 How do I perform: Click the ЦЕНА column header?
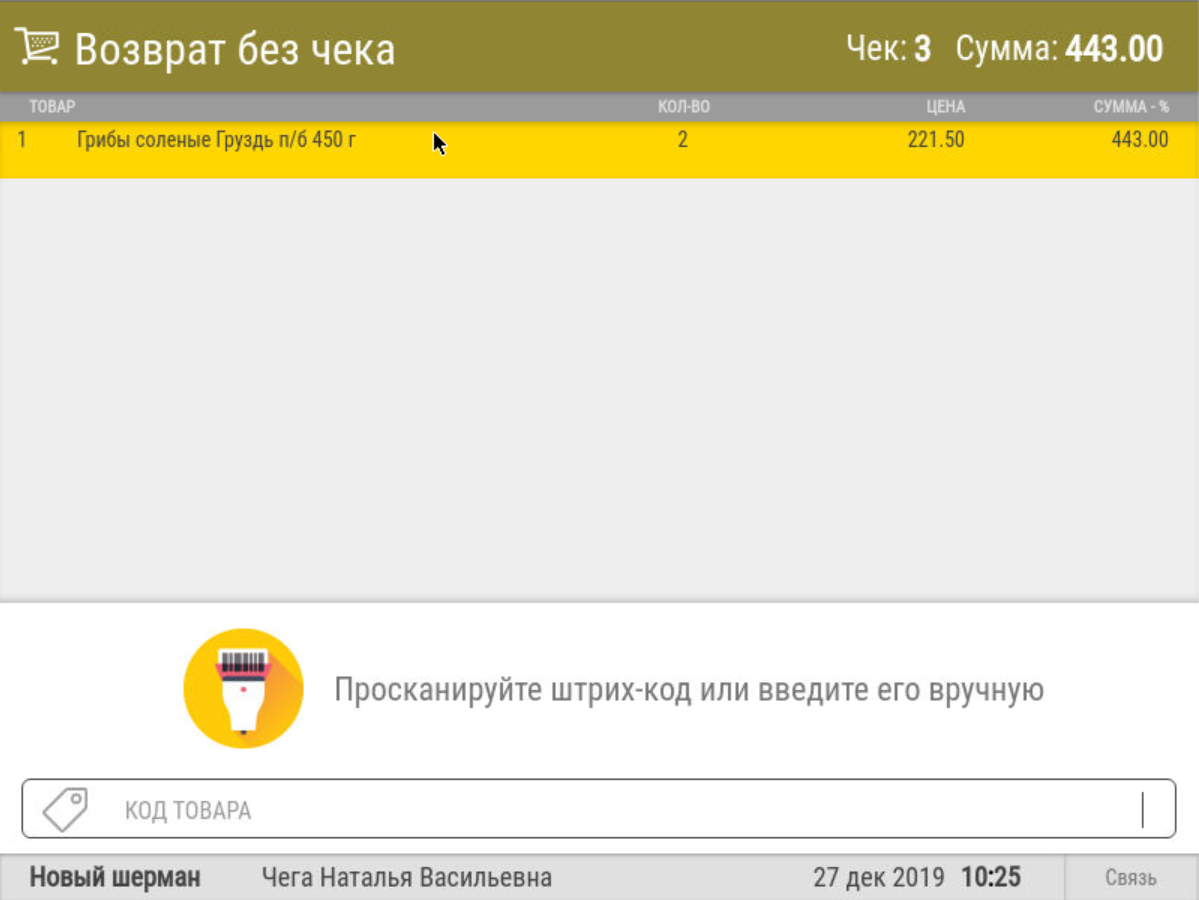[x=945, y=107]
